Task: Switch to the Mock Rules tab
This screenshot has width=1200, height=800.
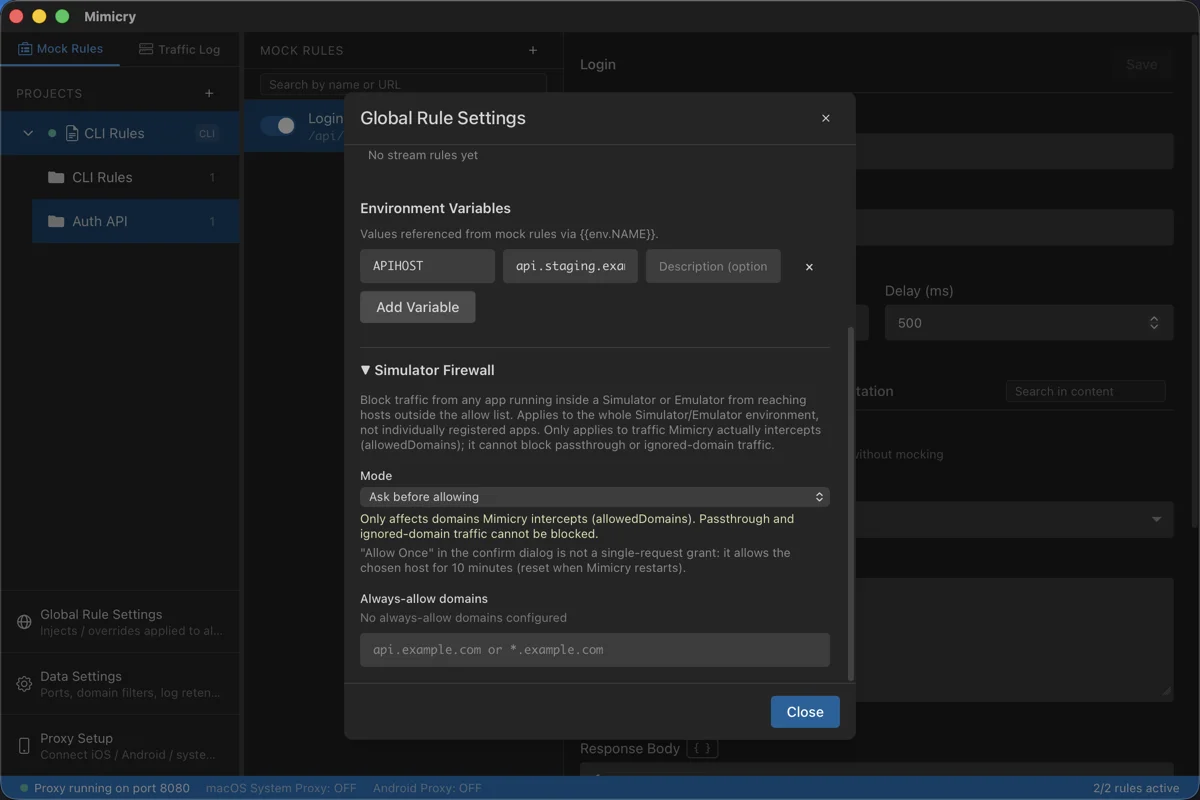Action: coord(60,49)
